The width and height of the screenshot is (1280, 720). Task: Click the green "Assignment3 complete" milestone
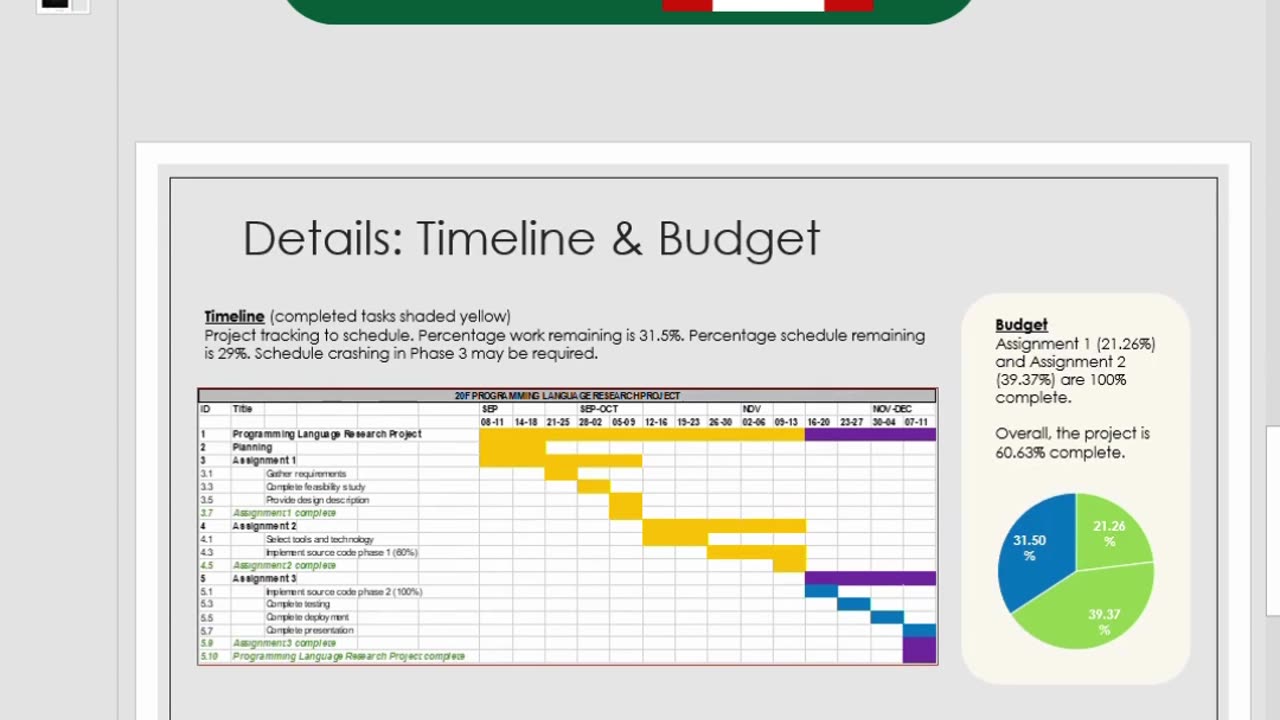click(284, 643)
